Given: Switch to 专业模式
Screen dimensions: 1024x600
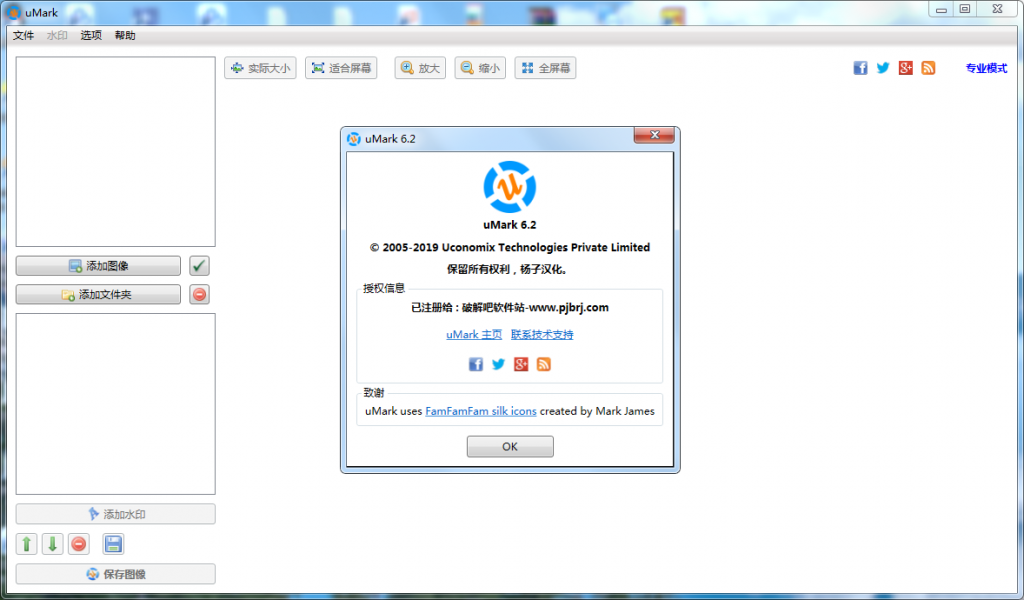Looking at the screenshot, I should click(x=986, y=68).
